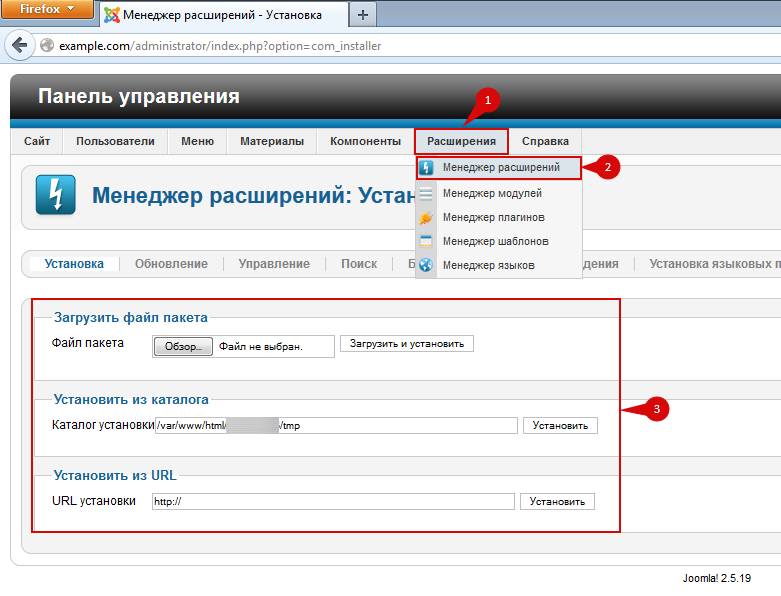
Task: Click the Firefox back arrow button
Action: pyautogui.click(x=19, y=46)
